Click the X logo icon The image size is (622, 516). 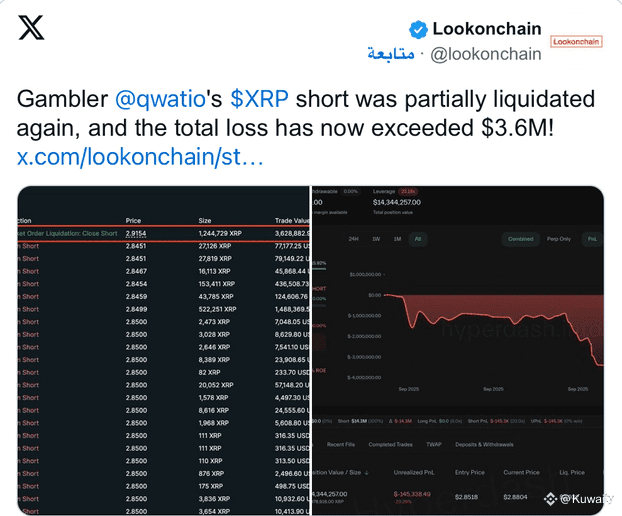[x=31, y=28]
